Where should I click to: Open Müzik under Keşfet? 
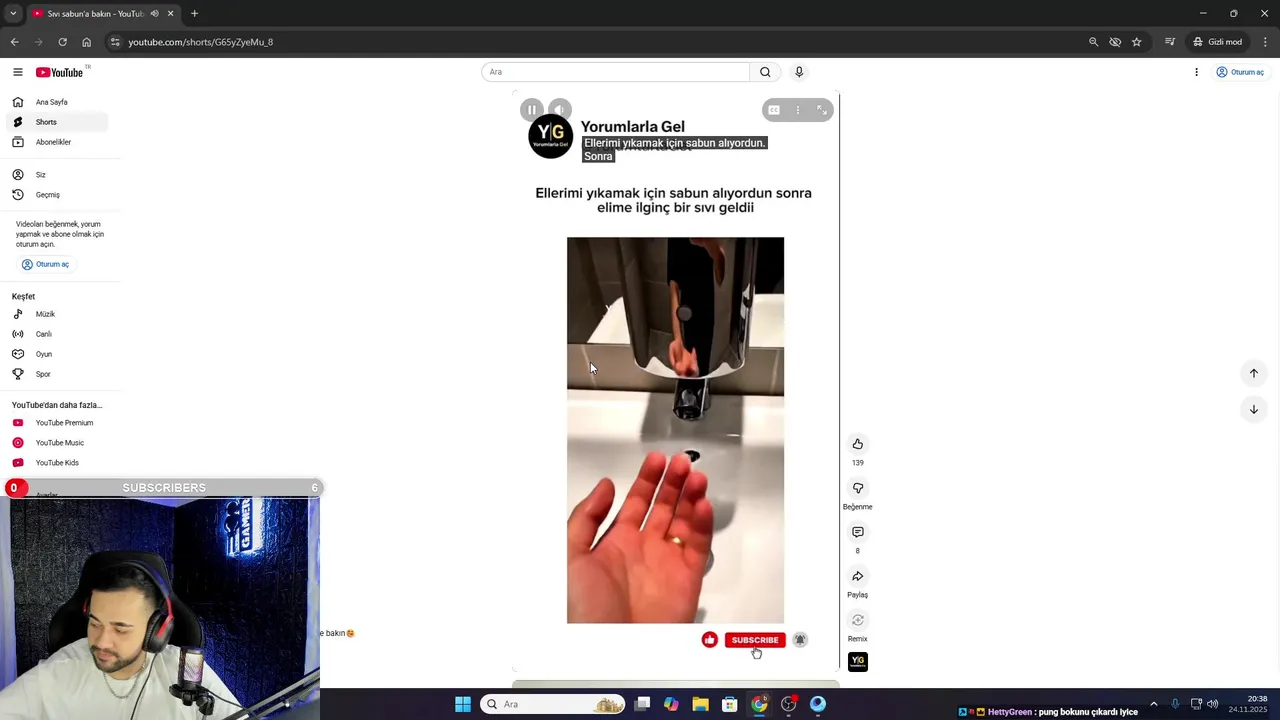tap(55, 314)
